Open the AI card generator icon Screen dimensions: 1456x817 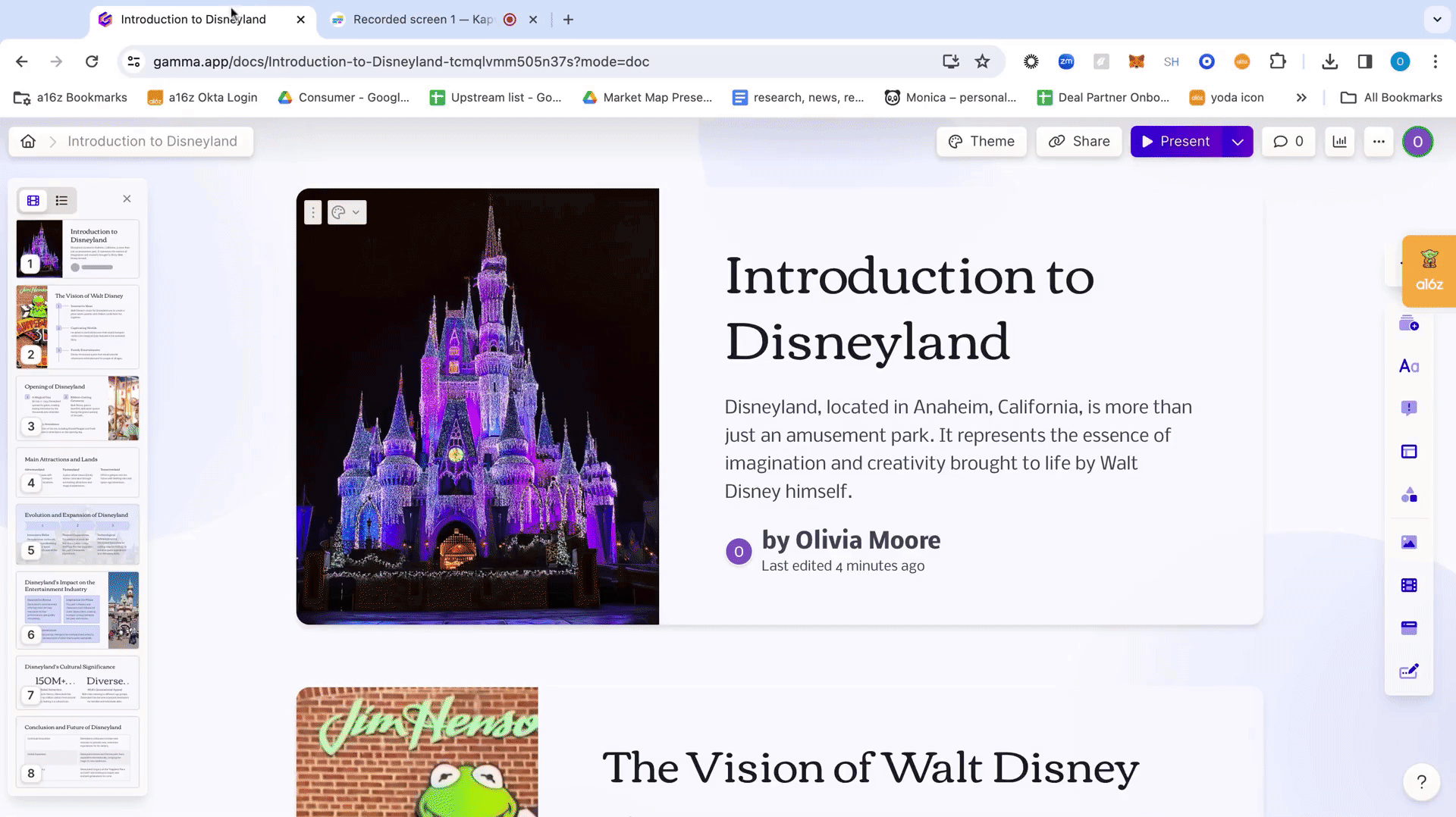(1409, 324)
